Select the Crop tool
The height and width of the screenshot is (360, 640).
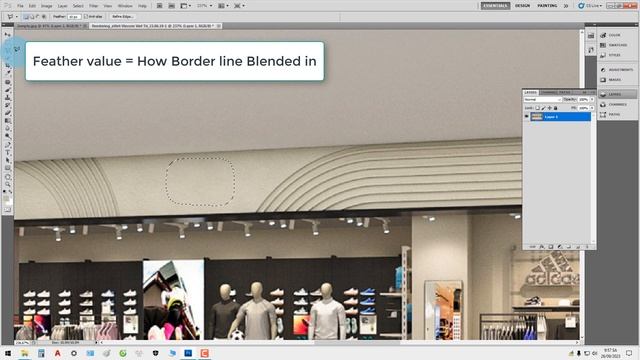click(8, 65)
